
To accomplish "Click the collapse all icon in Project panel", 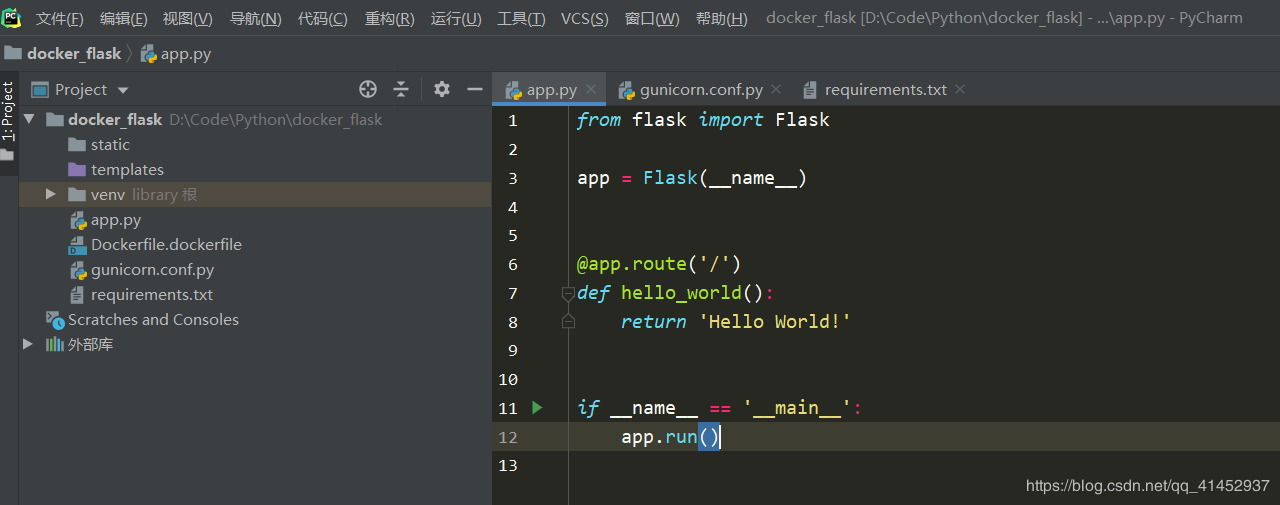I will [401, 89].
